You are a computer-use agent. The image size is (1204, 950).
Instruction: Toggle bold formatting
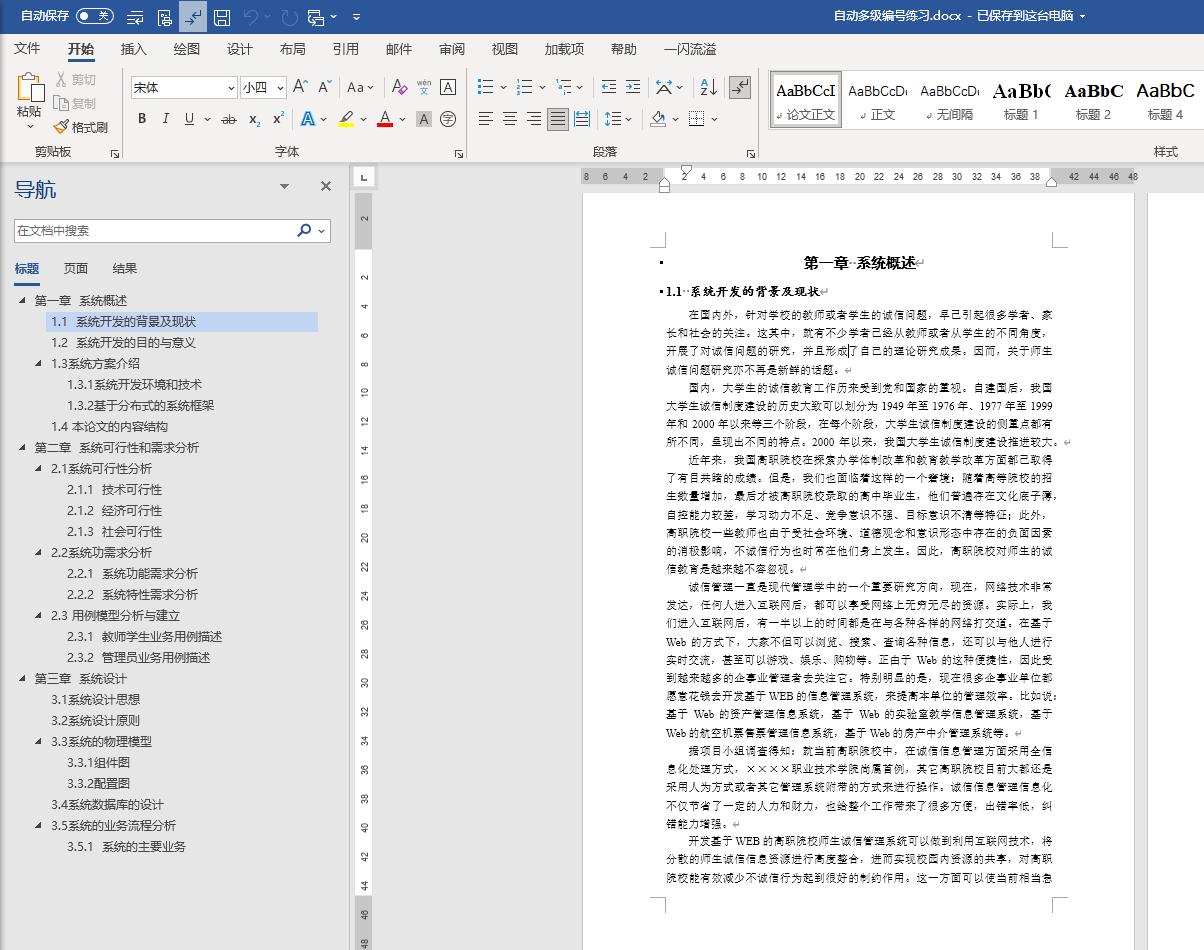(x=141, y=118)
